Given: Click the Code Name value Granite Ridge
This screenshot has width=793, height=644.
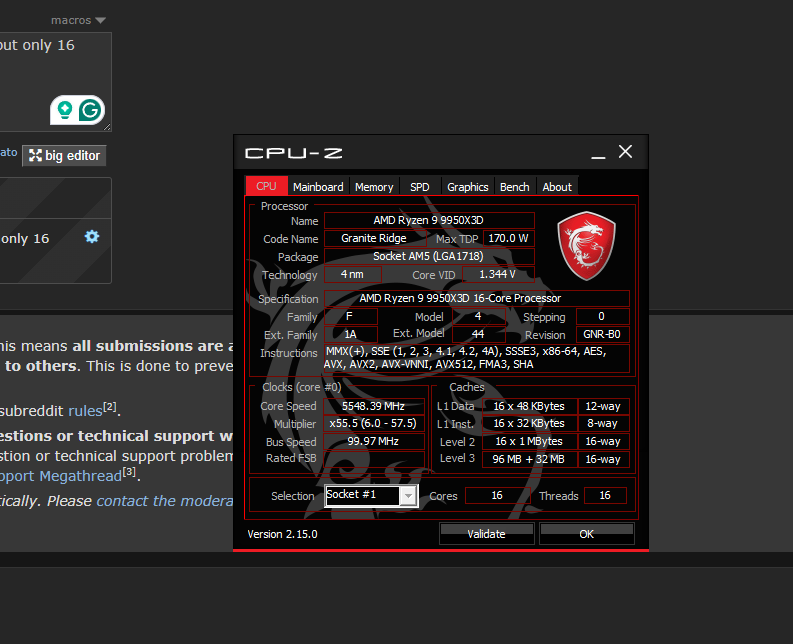Looking at the screenshot, I should (x=374, y=238).
